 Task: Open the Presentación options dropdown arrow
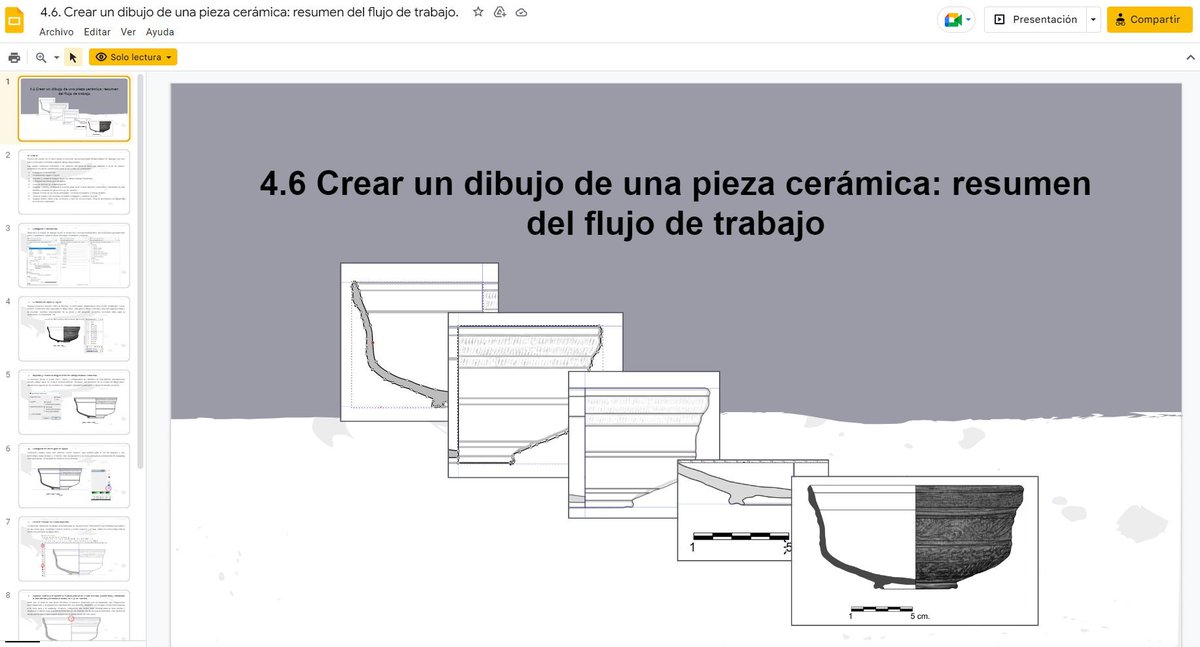coord(1093,18)
